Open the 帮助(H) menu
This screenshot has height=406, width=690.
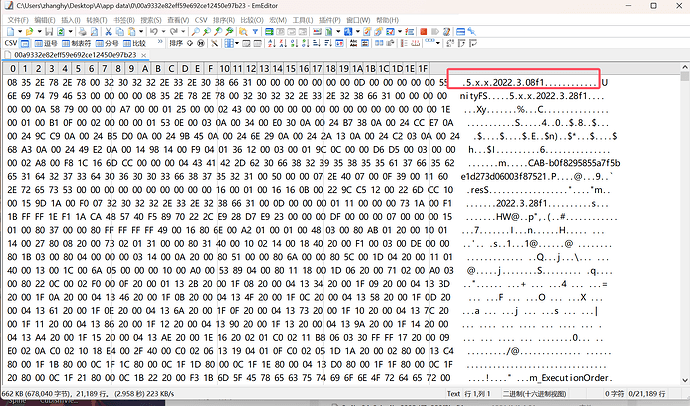coord(388,20)
